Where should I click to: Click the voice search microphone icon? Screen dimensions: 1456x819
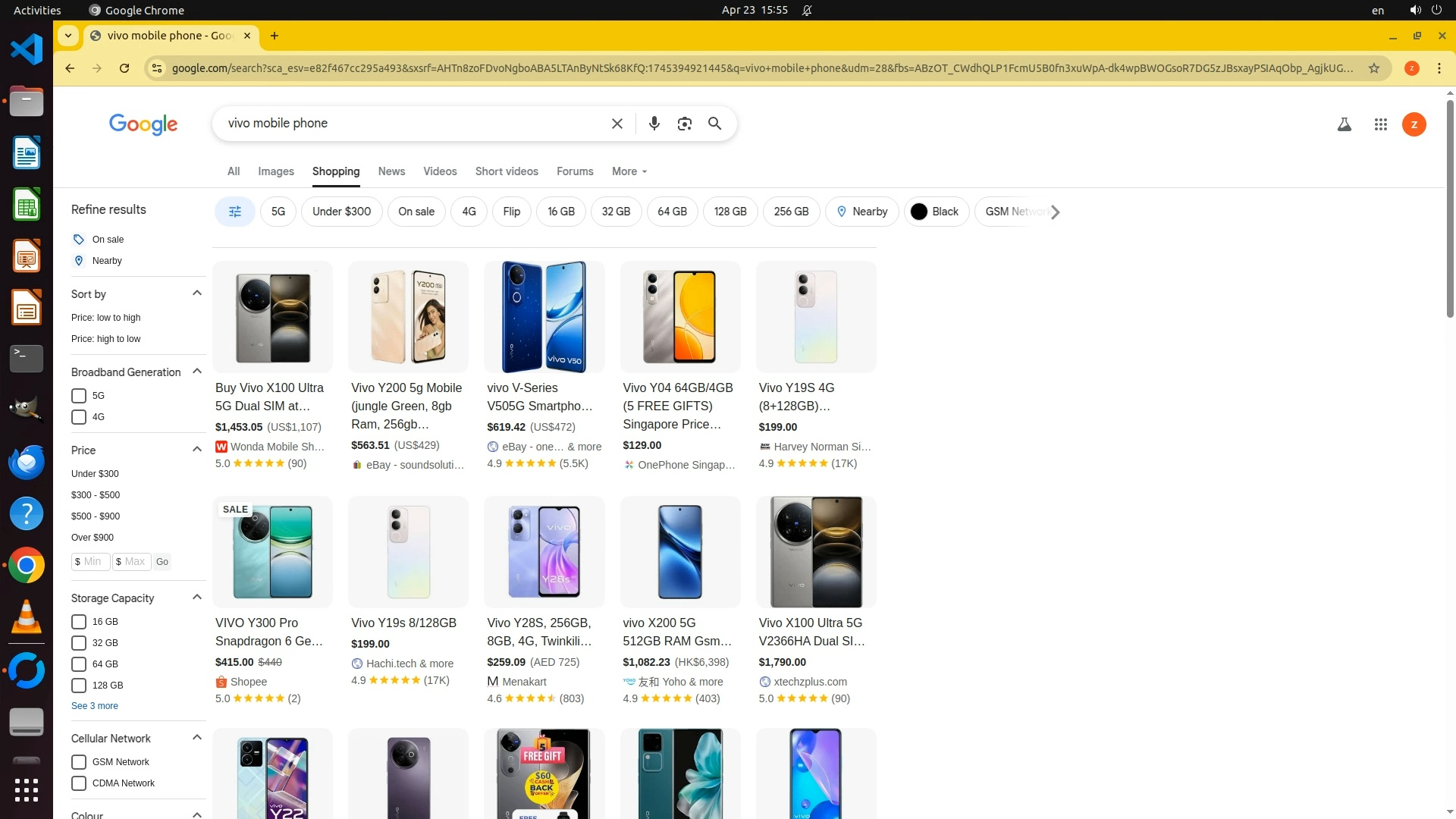tap(654, 124)
